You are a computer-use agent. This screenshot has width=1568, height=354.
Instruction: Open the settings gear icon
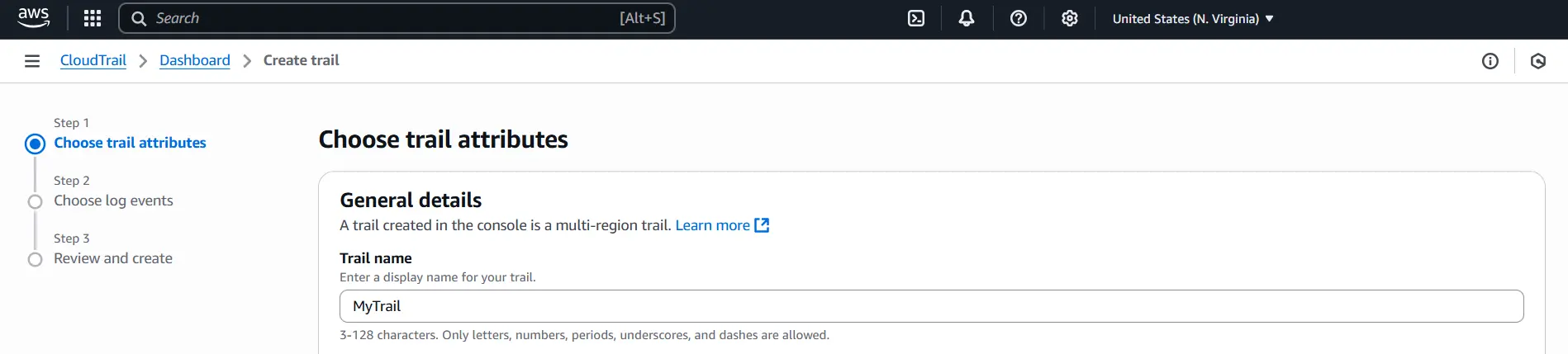click(x=1070, y=18)
